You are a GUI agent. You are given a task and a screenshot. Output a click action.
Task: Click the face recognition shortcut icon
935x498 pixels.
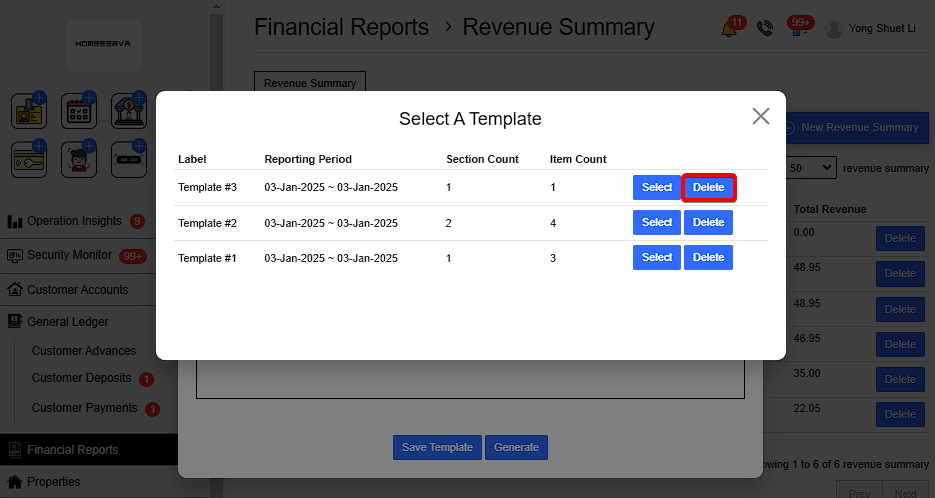click(x=79, y=159)
